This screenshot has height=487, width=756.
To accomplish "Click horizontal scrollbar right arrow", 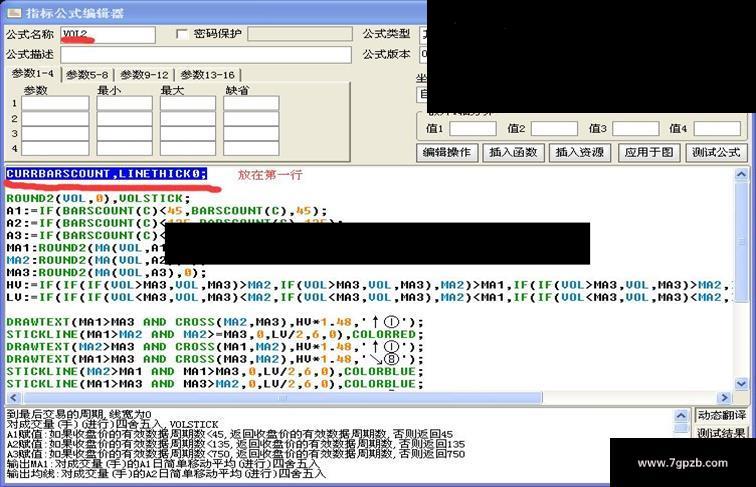I will [x=724, y=398].
